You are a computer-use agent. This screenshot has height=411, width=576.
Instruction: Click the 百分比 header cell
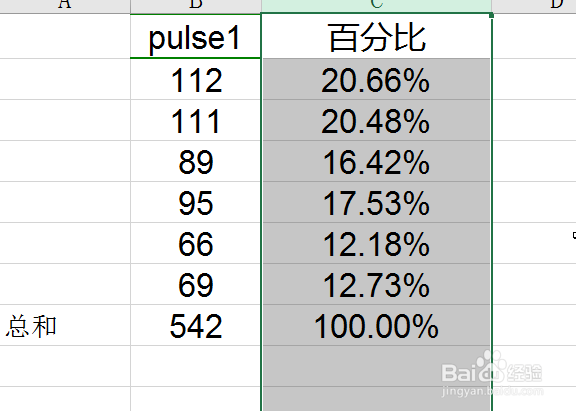tap(376, 36)
